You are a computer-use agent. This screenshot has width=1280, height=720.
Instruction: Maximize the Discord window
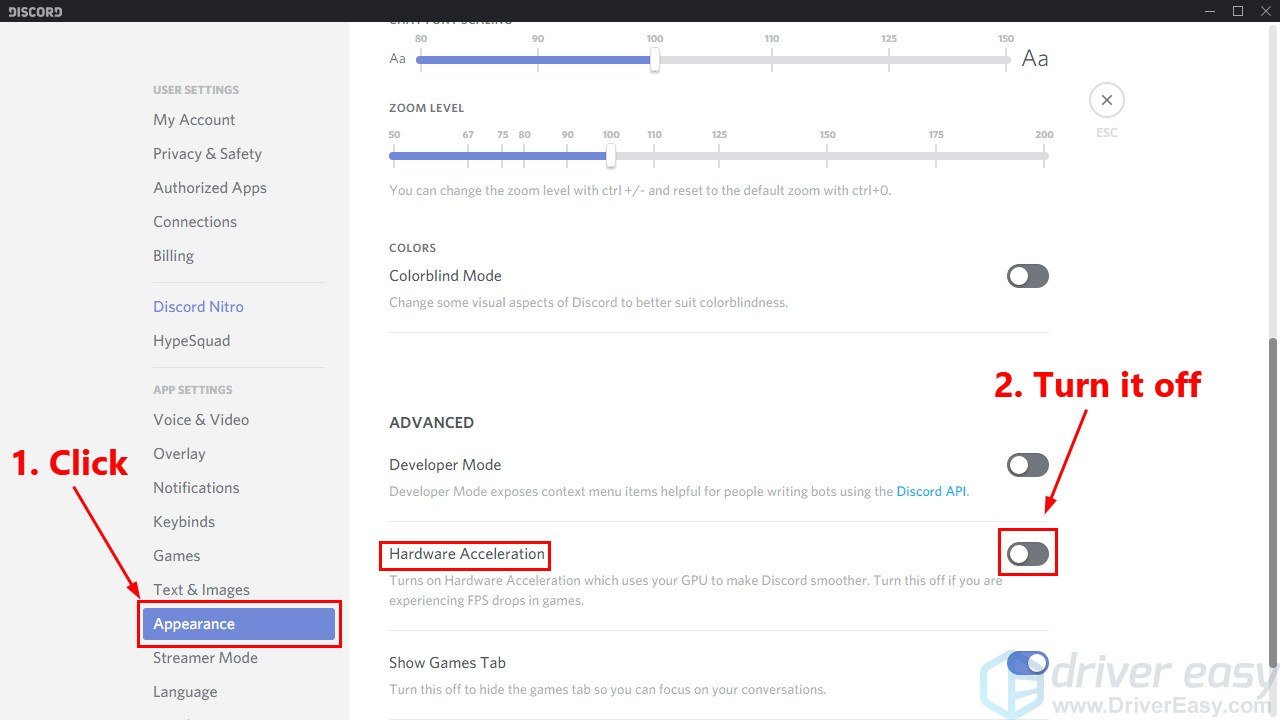pyautogui.click(x=1237, y=11)
